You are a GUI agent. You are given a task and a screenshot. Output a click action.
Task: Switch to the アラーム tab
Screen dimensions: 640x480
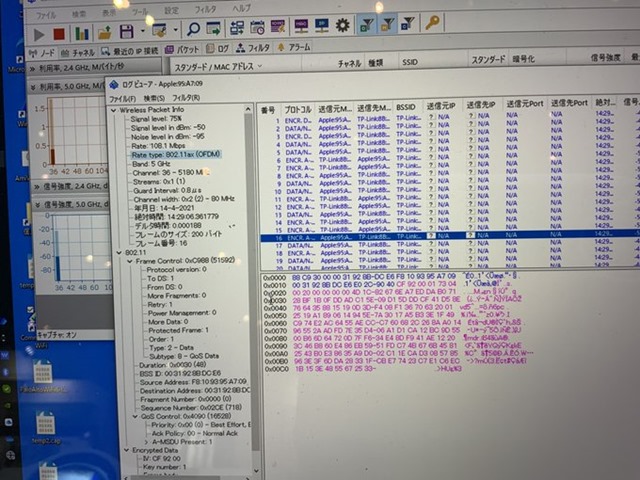click(294, 47)
